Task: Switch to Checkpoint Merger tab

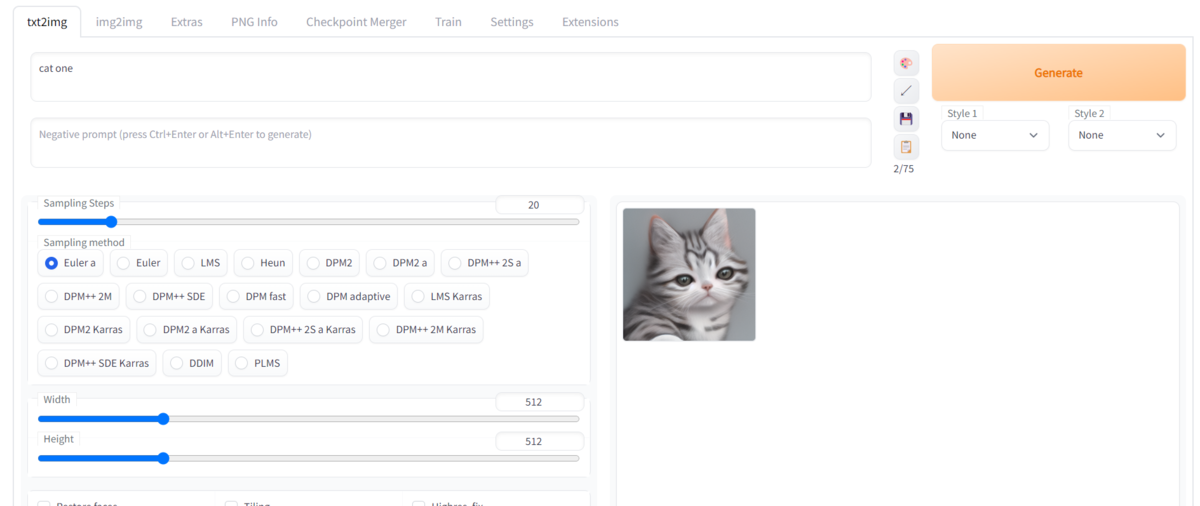Action: 356,22
